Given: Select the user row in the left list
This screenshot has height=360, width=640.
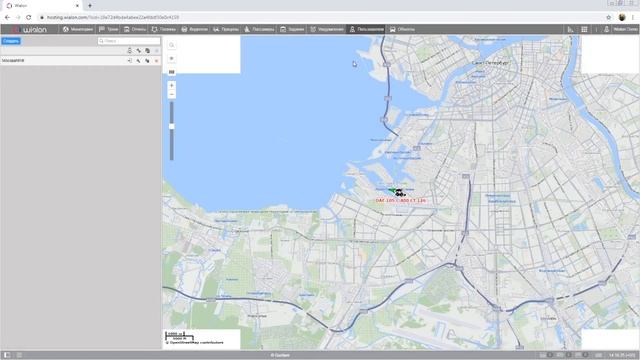Looking at the screenshot, I should click(80, 60).
